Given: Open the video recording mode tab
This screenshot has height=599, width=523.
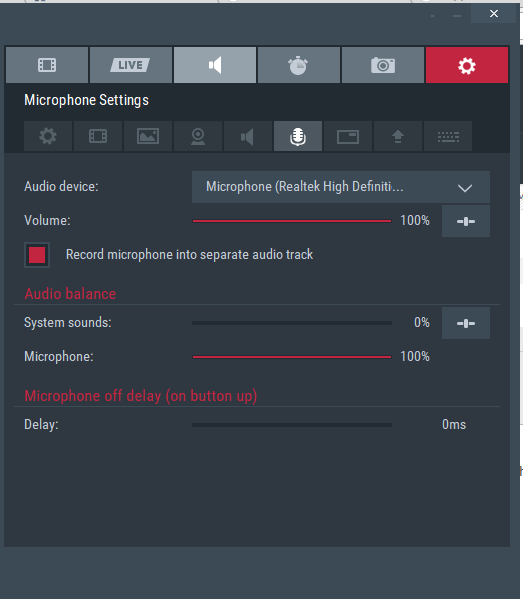Looking at the screenshot, I should coord(47,65).
